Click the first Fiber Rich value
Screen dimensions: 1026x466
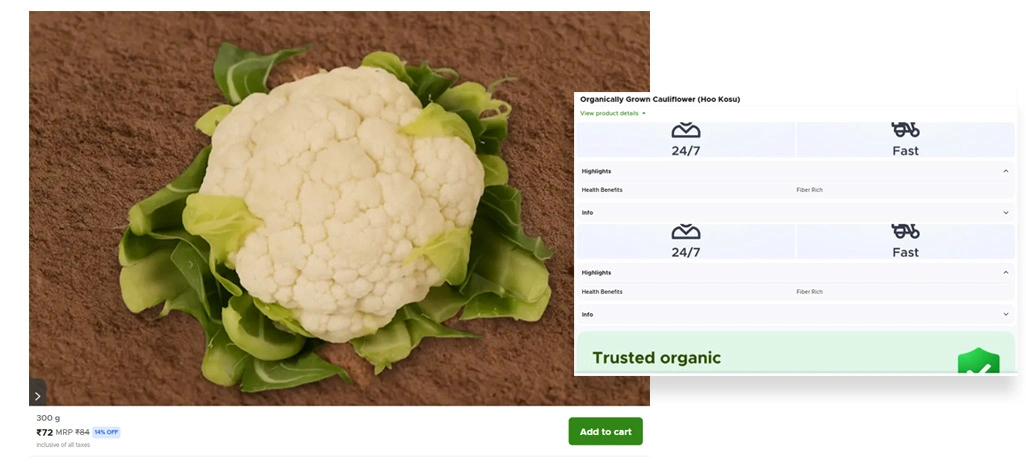click(x=809, y=190)
